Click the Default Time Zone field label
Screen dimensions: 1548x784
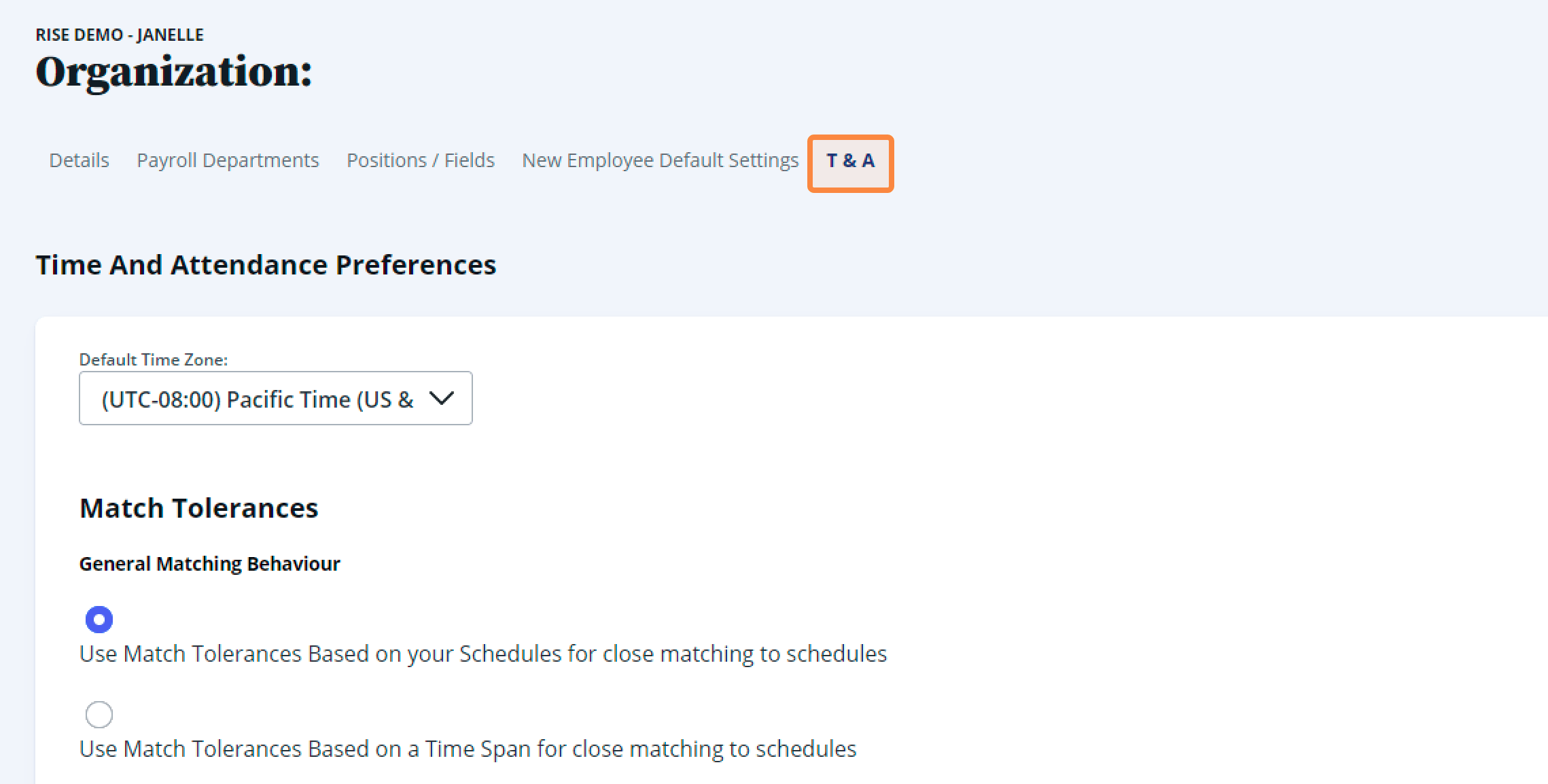click(154, 359)
